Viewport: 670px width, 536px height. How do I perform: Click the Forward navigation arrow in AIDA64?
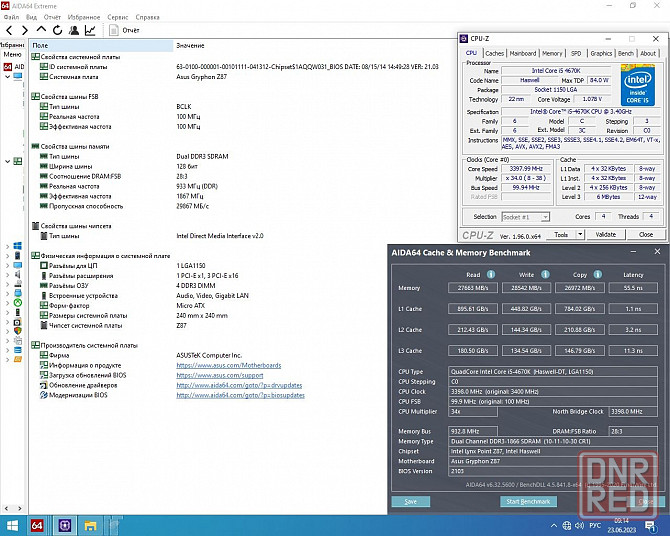point(24,31)
